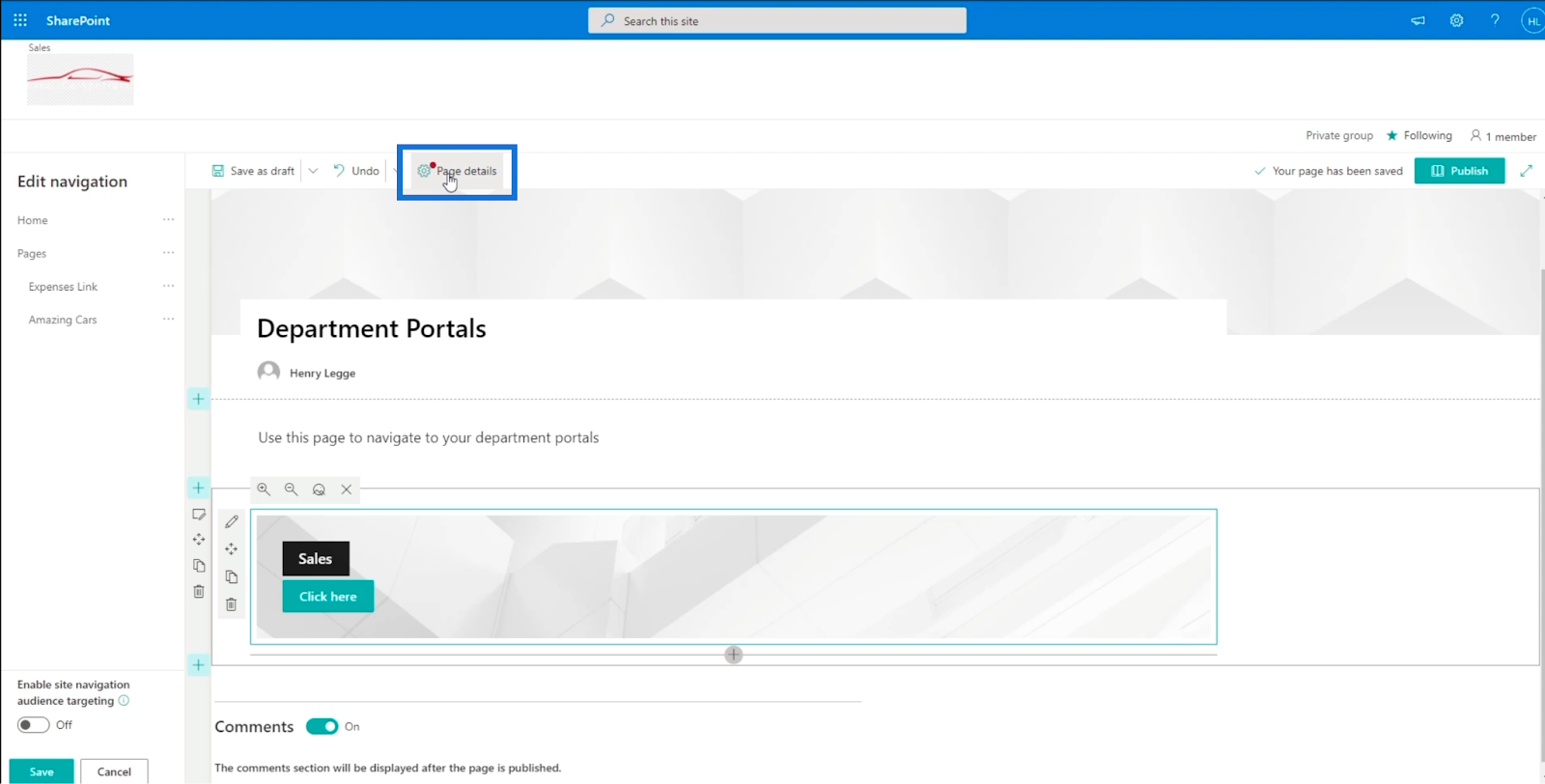Duplicate the web part

(232, 577)
